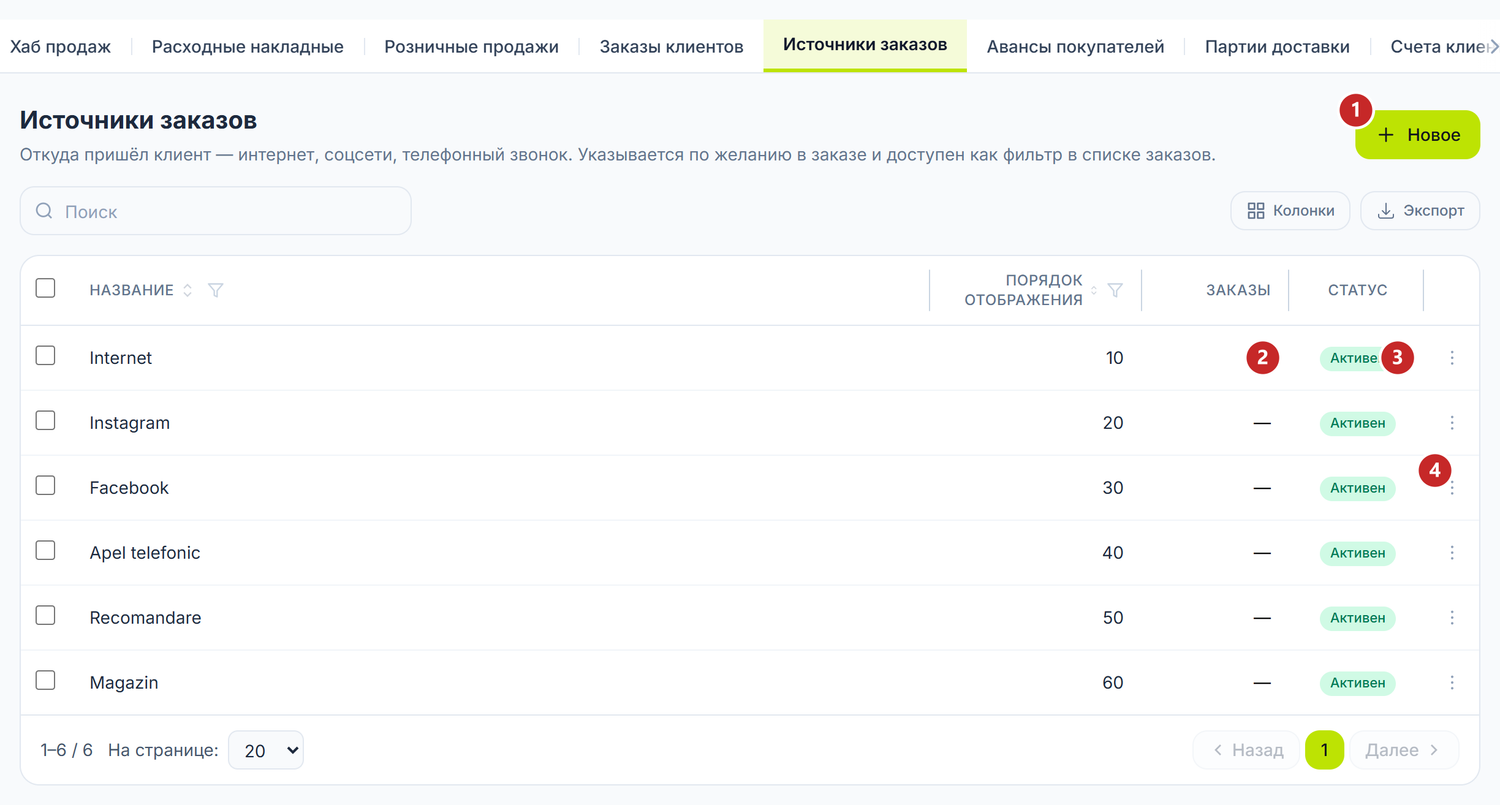Select the Instagram row checkbox
This screenshot has width=1500, height=805.
(45, 420)
